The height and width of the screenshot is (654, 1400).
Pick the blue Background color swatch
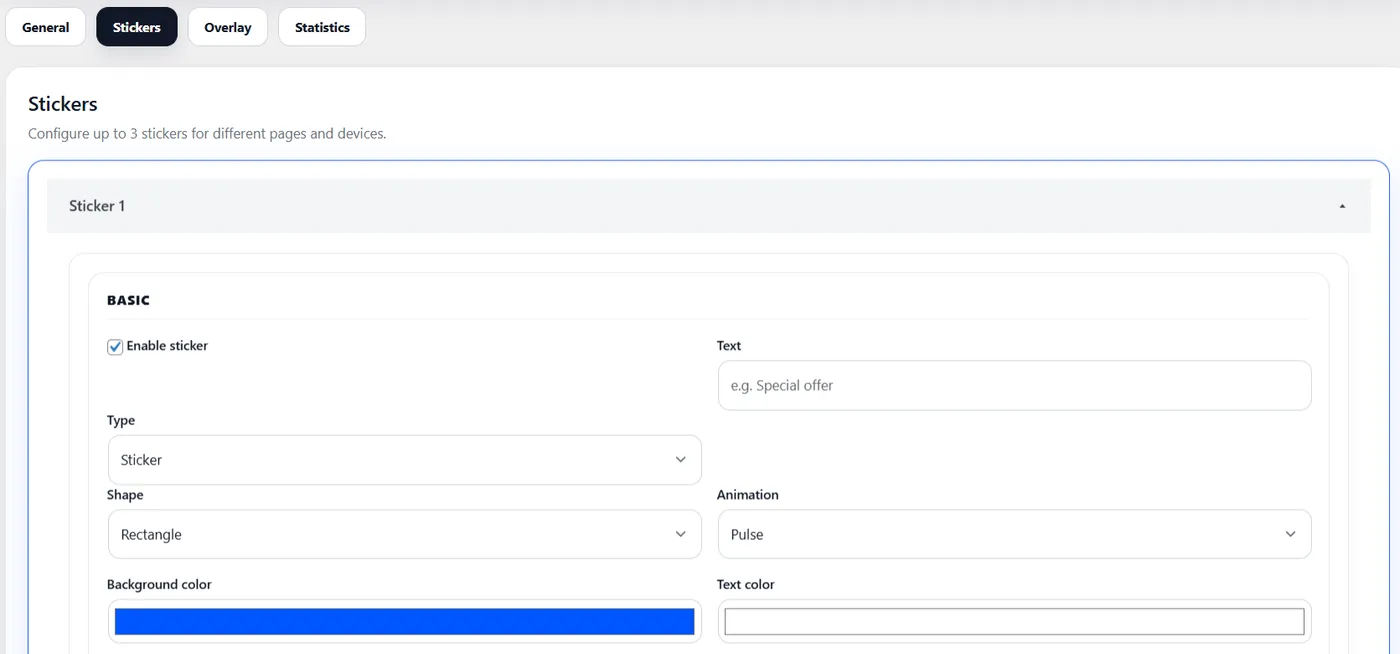pos(404,621)
